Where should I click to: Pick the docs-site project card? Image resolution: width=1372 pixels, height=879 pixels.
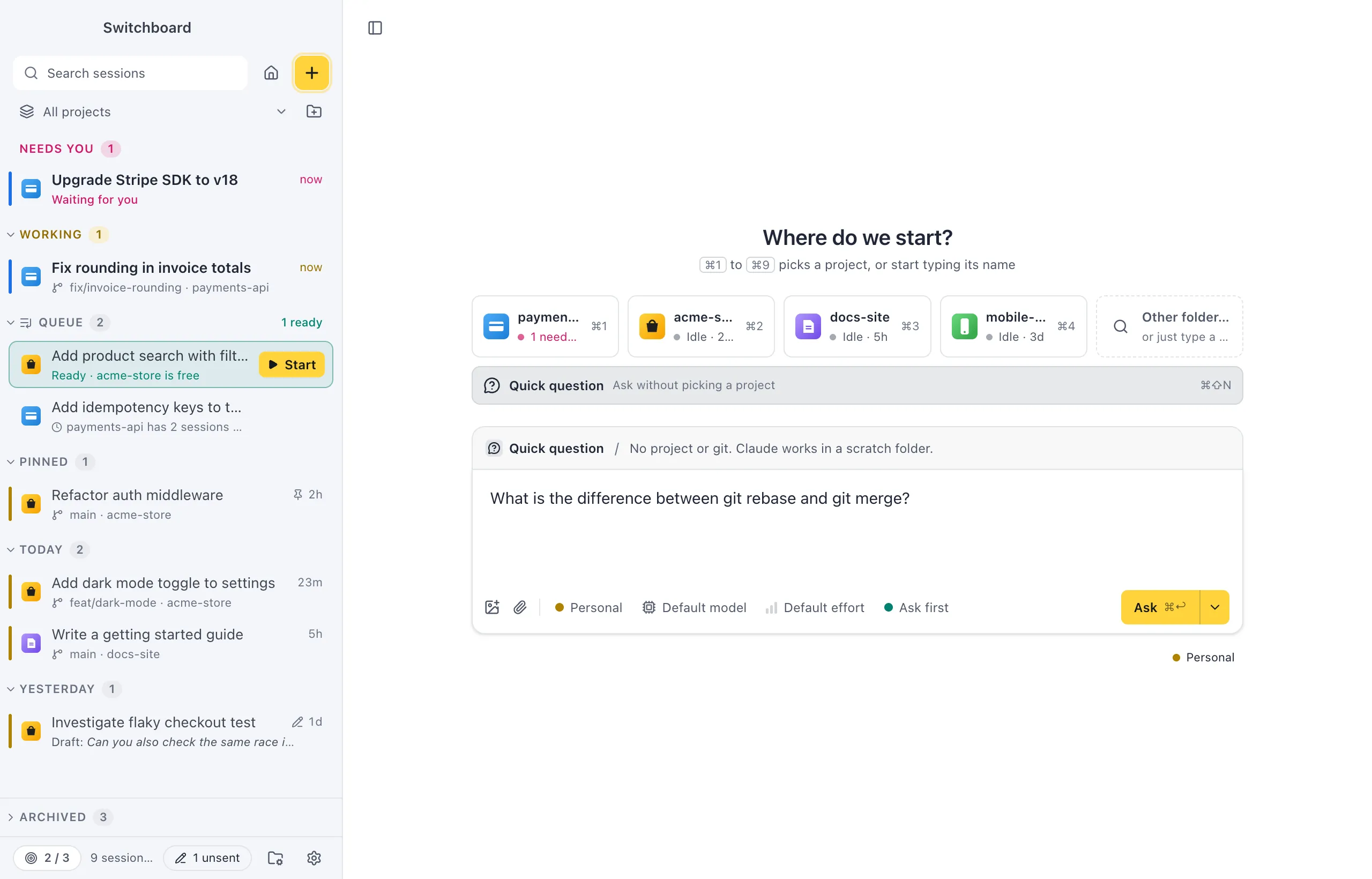pos(857,326)
